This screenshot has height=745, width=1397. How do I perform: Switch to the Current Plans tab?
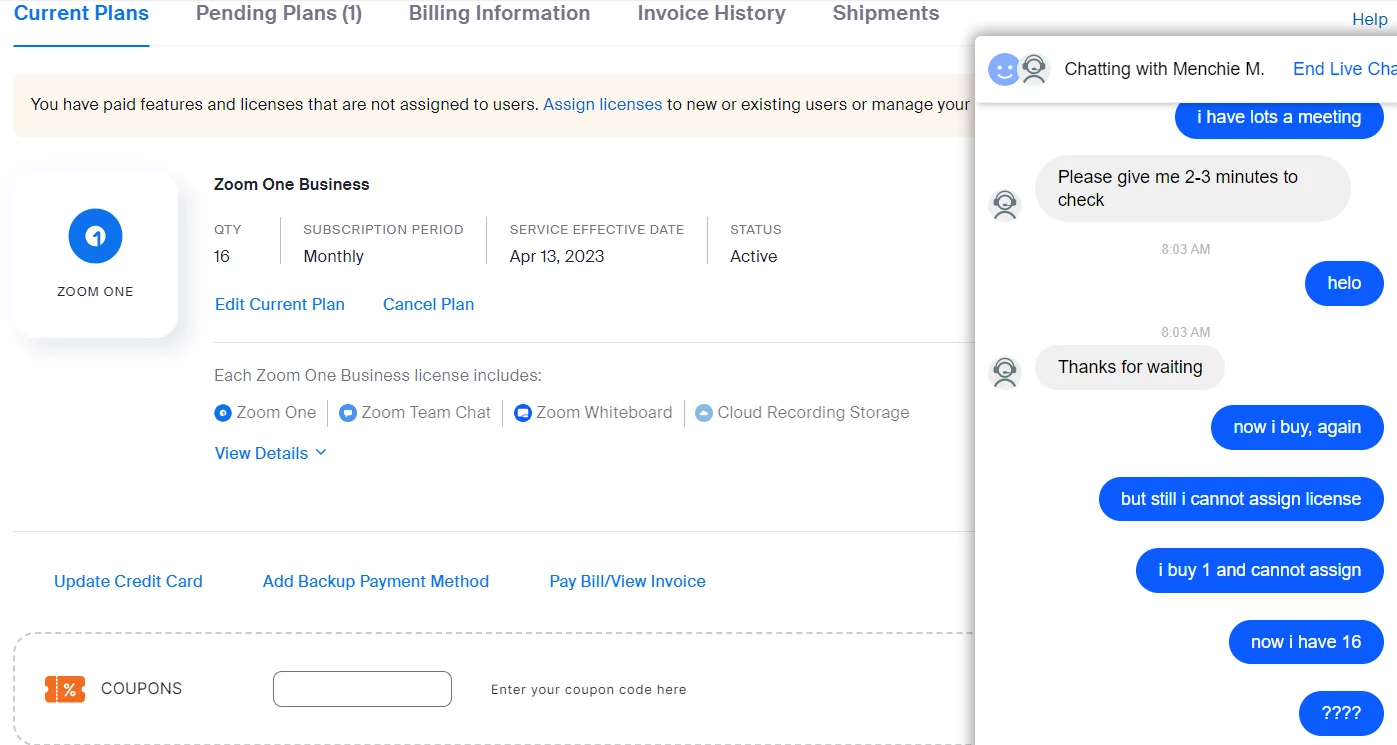coord(81,14)
